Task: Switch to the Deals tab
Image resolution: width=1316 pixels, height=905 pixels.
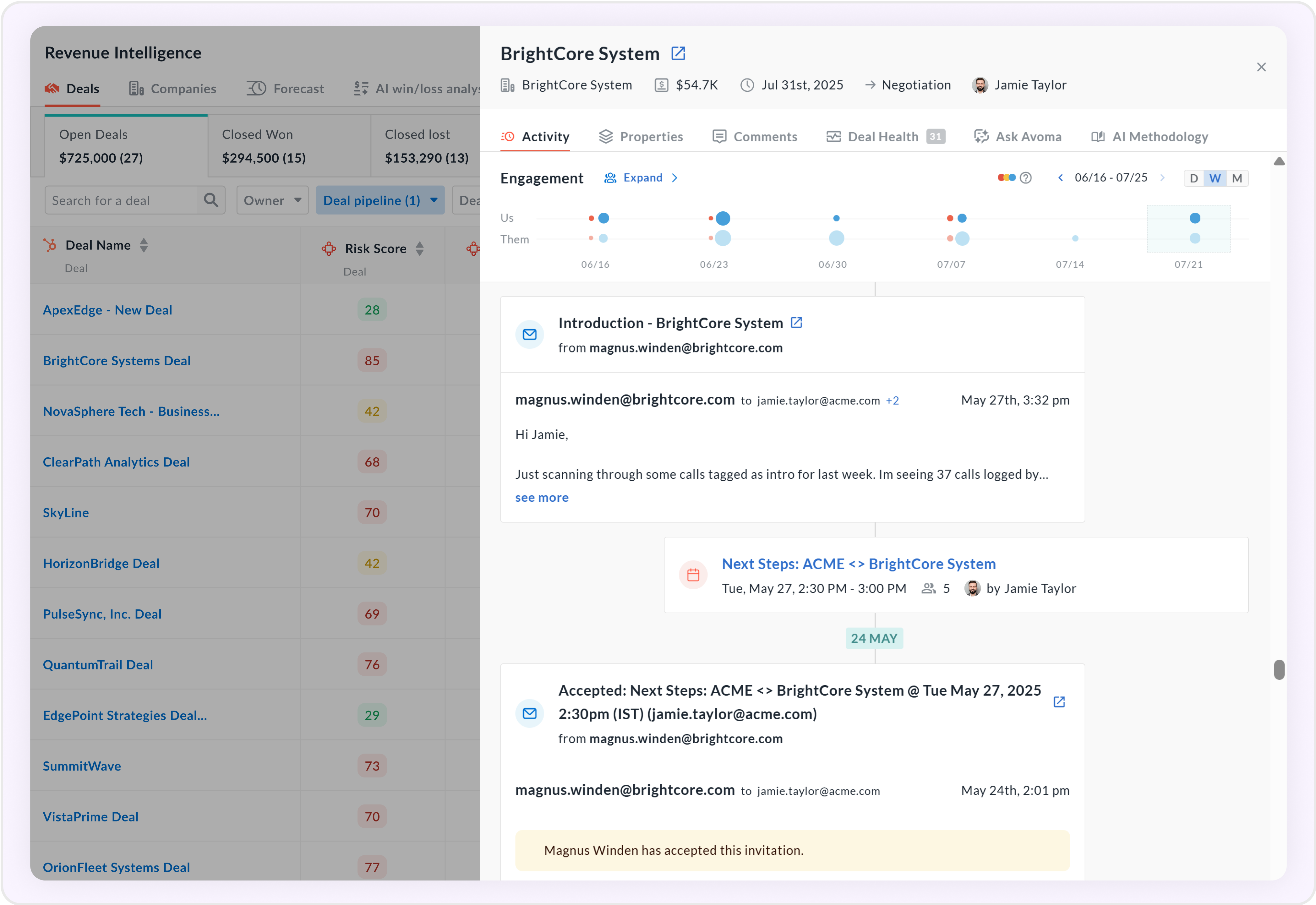Action: click(72, 89)
